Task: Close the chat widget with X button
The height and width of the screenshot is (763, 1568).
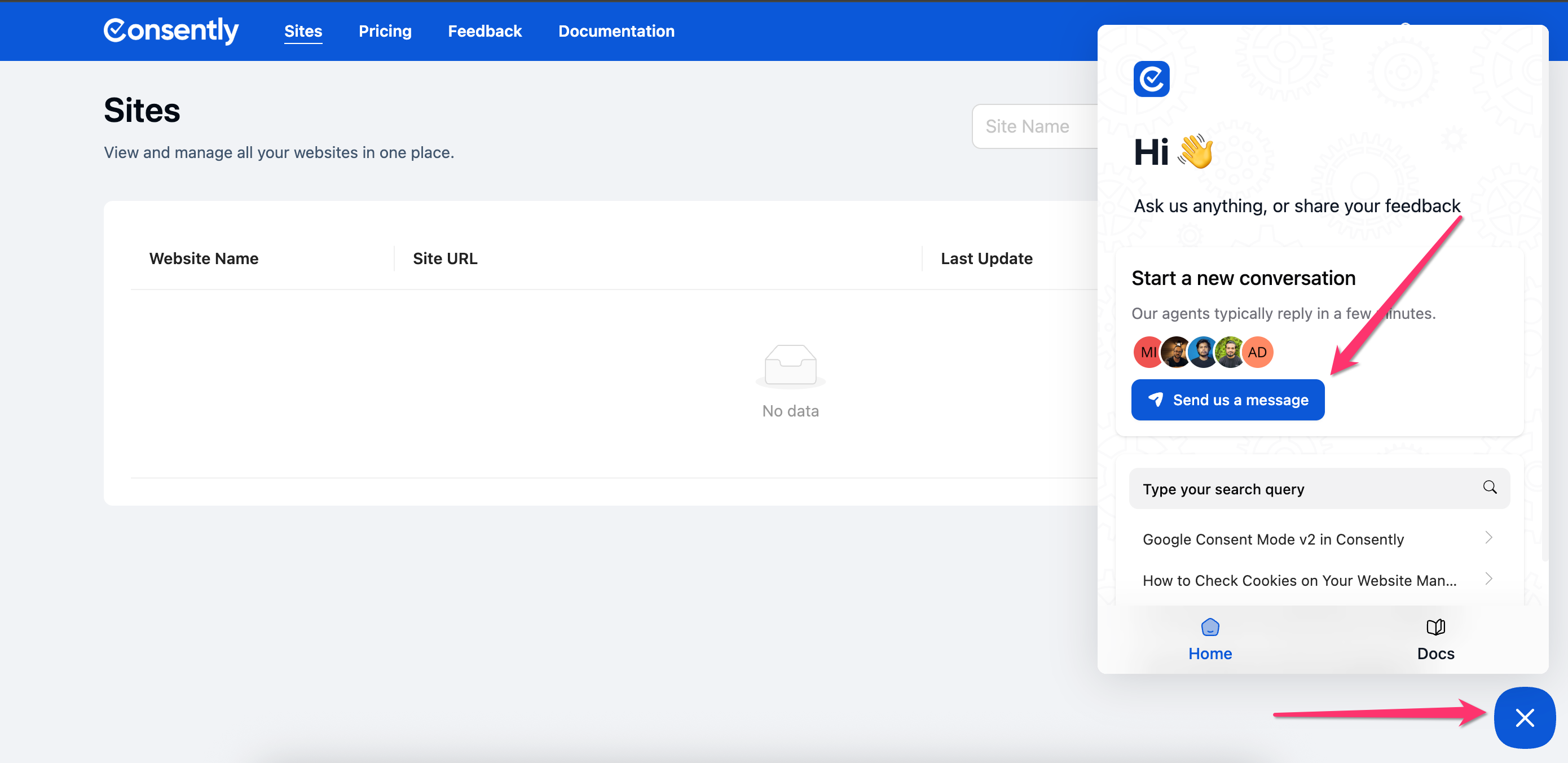Action: point(1523,717)
